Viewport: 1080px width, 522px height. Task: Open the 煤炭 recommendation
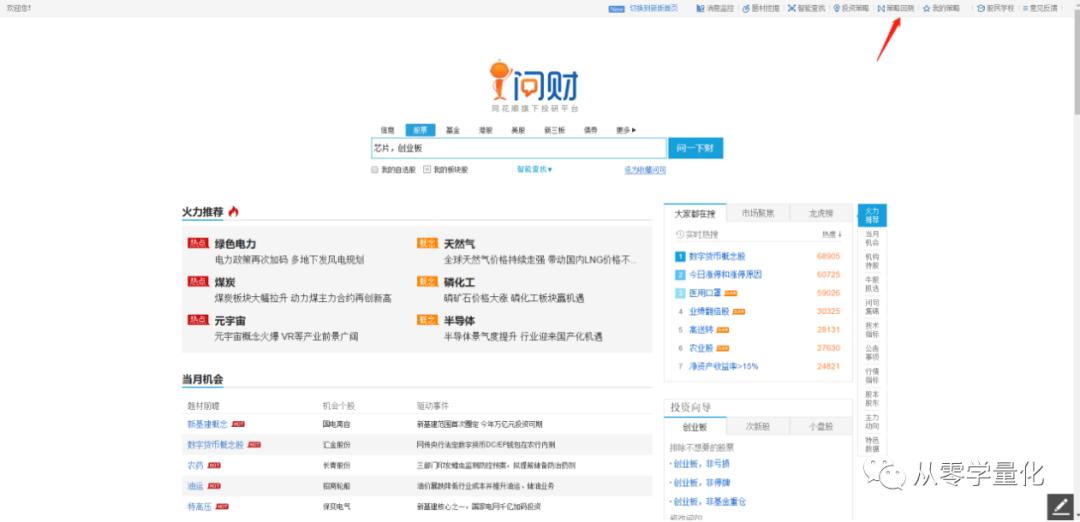[x=225, y=282]
